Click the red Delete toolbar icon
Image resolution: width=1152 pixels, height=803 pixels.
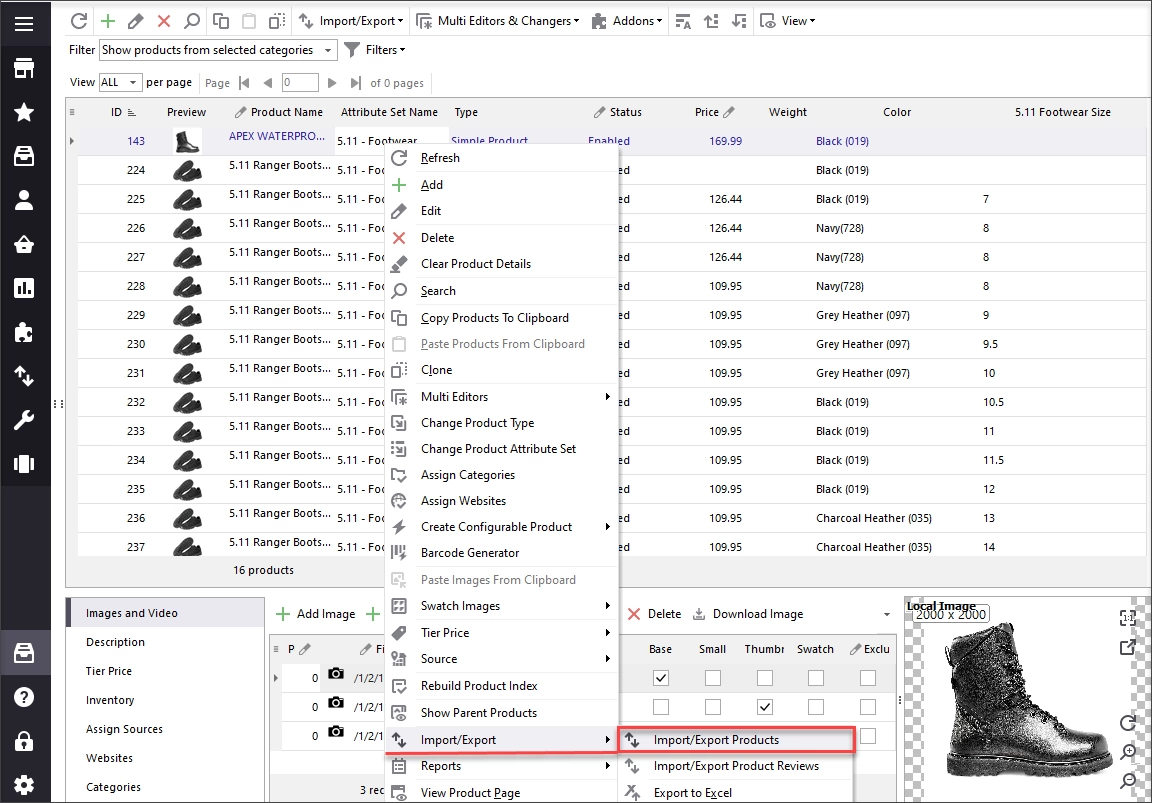[164, 21]
